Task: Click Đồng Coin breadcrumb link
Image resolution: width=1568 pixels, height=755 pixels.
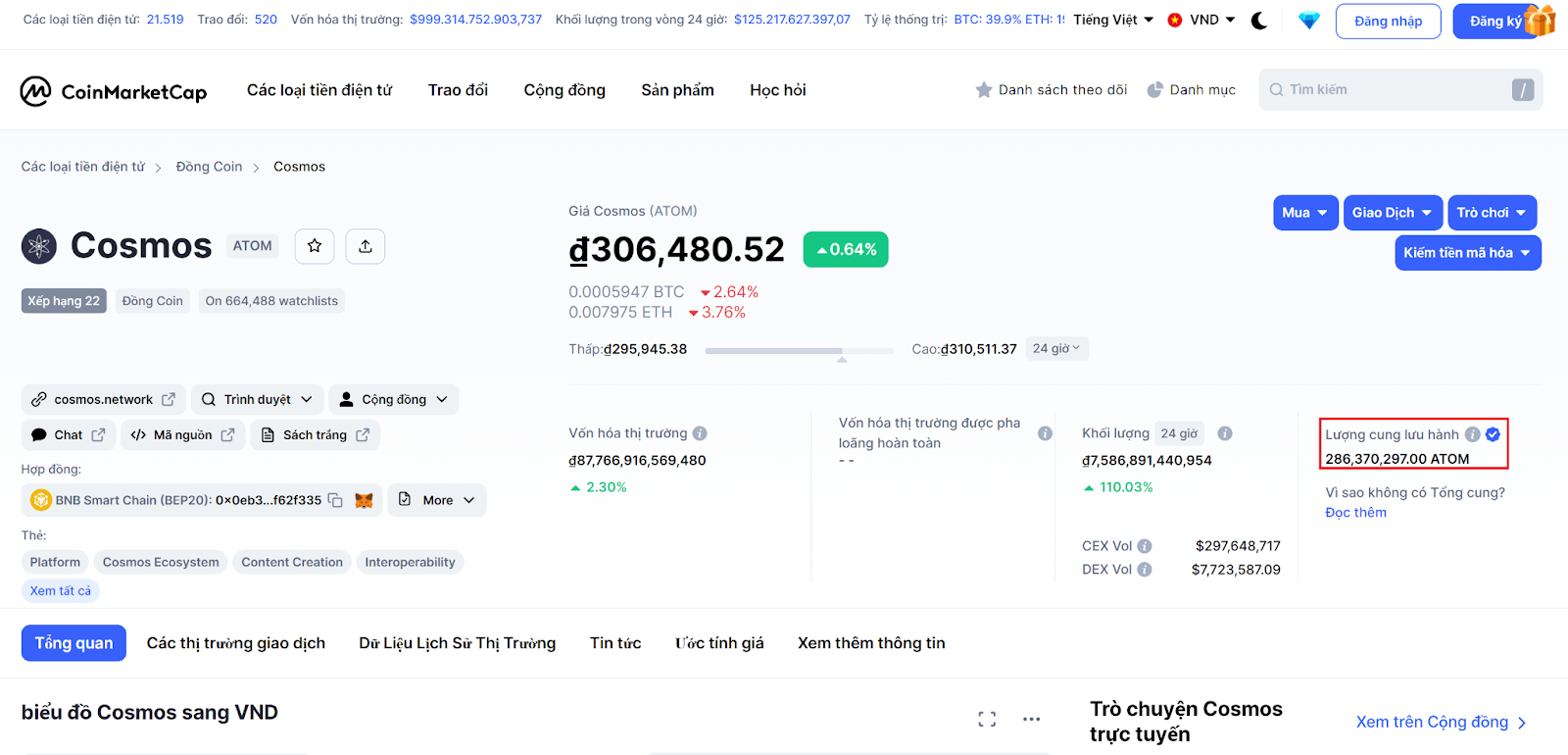Action: click(x=209, y=167)
